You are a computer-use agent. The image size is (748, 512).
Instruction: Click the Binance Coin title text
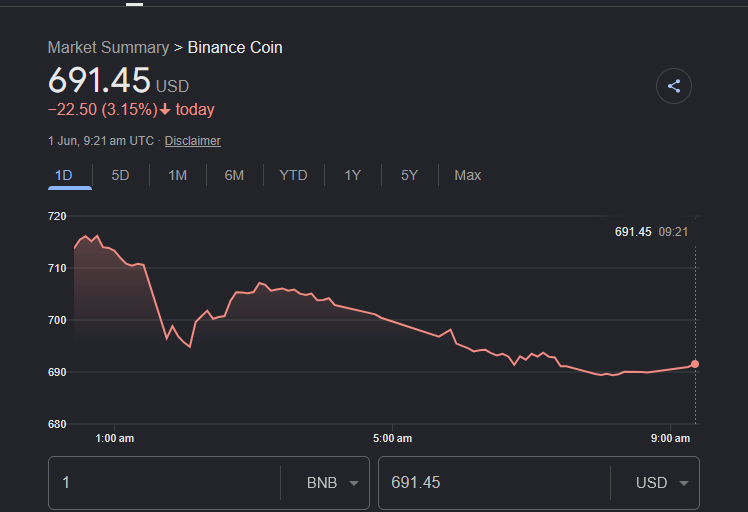click(235, 47)
